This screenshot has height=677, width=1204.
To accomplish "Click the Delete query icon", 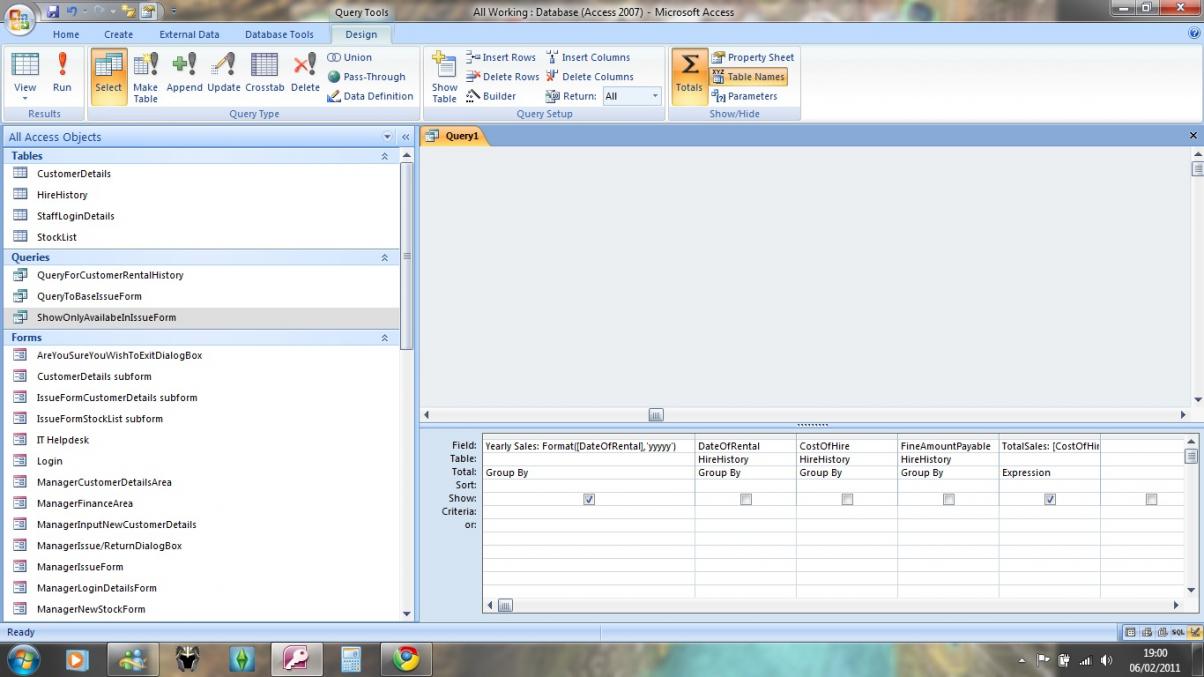I will (x=305, y=75).
